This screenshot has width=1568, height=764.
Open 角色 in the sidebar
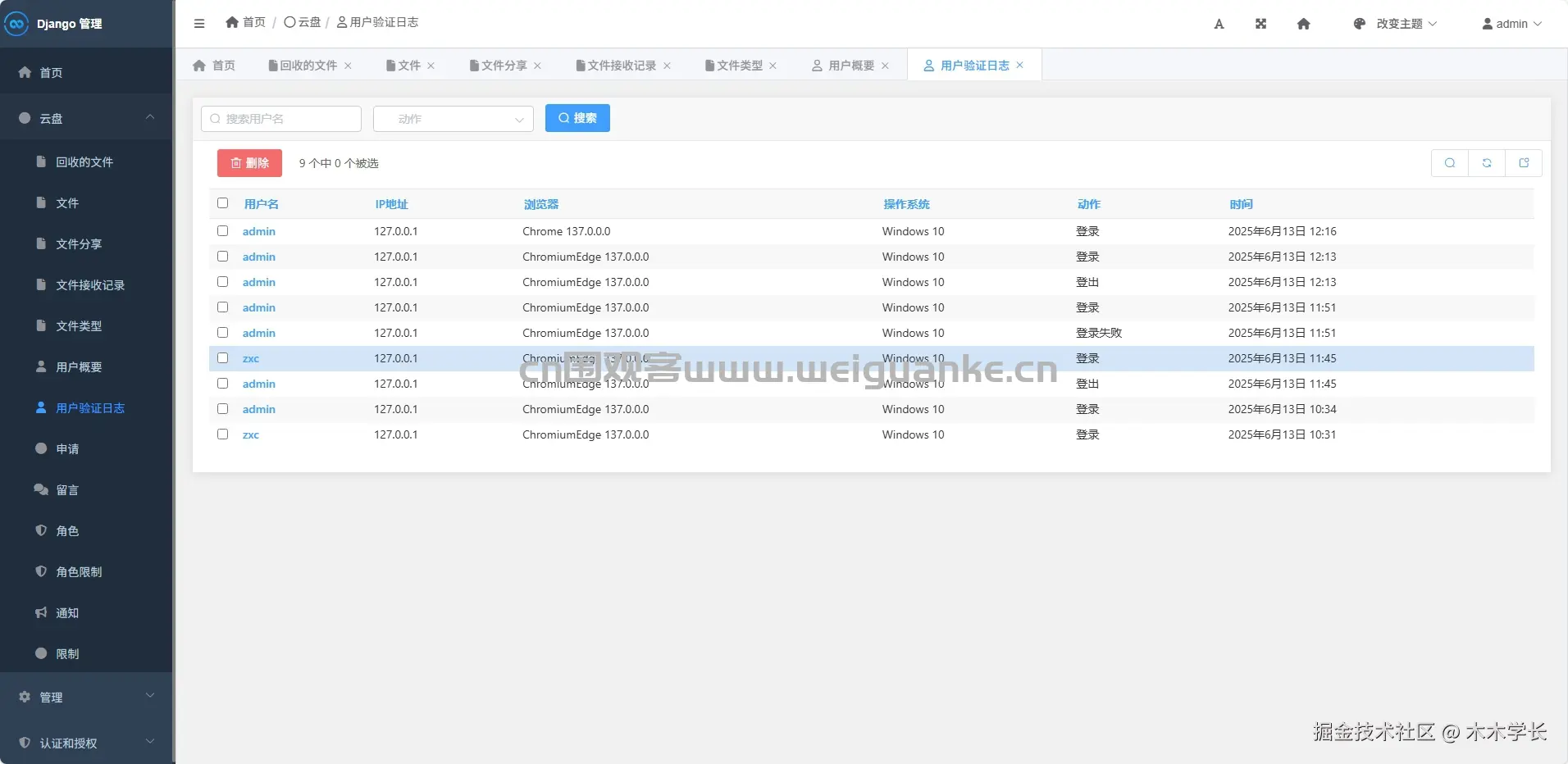click(x=86, y=531)
